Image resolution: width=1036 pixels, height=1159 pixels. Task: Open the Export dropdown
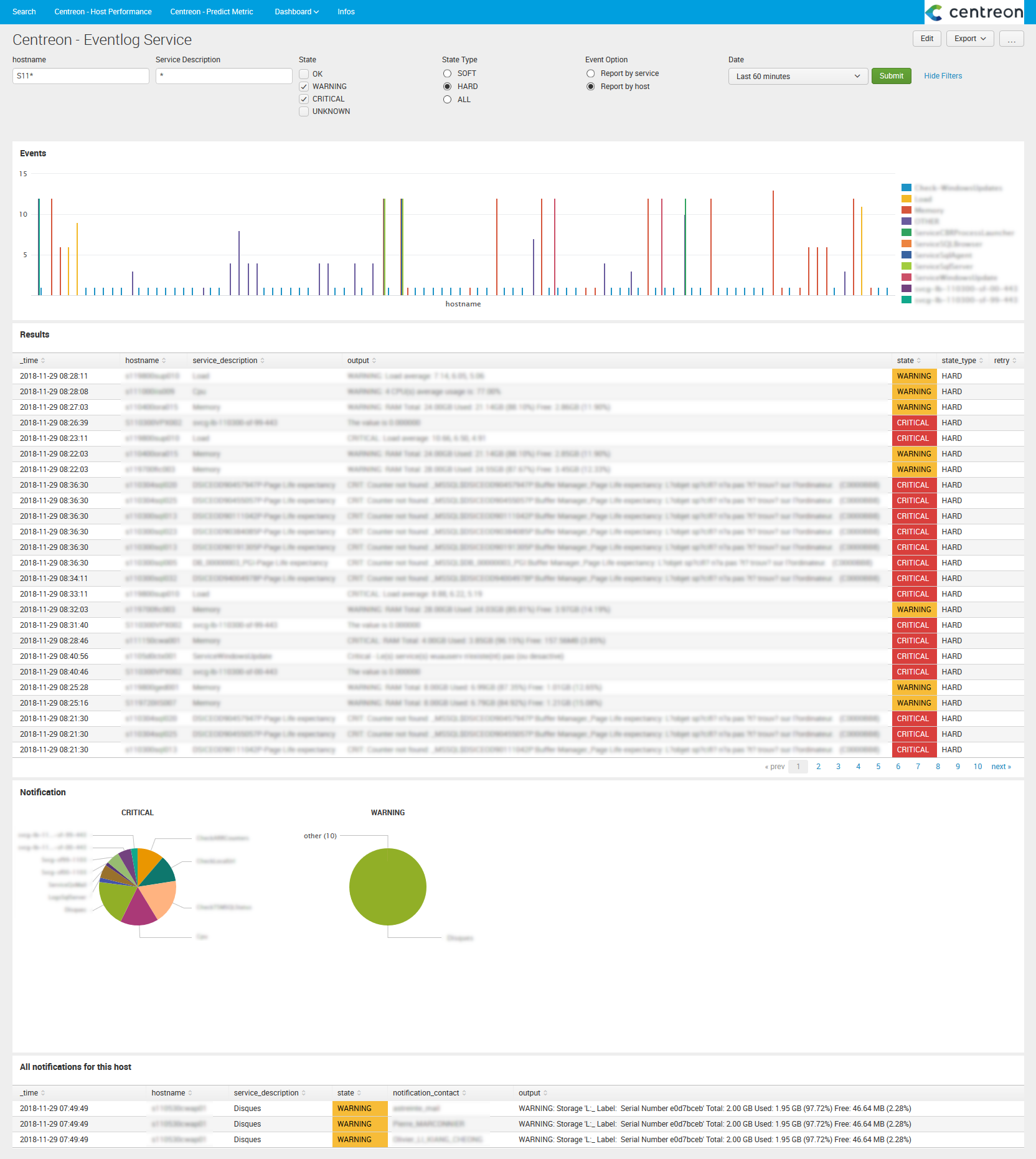coord(970,39)
